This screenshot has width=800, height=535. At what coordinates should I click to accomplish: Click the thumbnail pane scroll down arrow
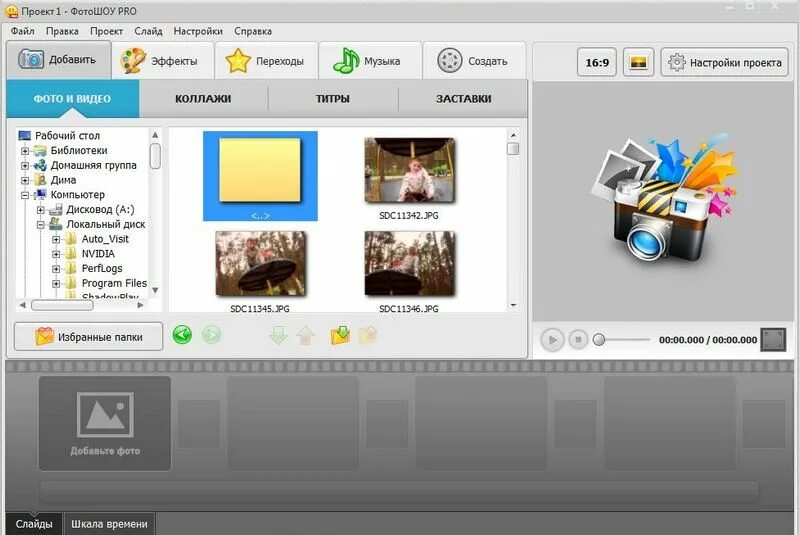coord(513,305)
